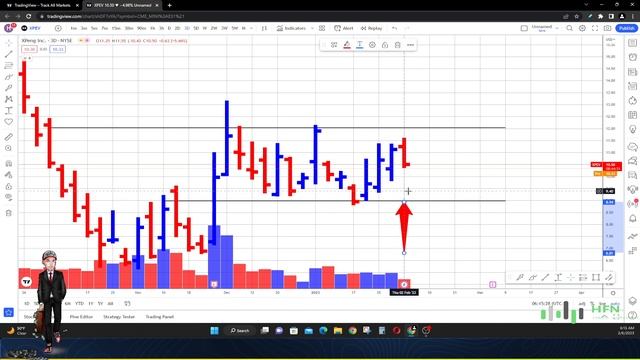Click the select layout rectangle icon
640x360 pixels.
524,28
